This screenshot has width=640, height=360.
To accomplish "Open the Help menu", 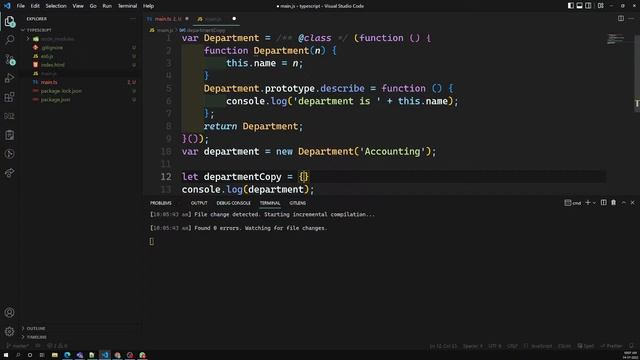I will click(x=148, y=6).
